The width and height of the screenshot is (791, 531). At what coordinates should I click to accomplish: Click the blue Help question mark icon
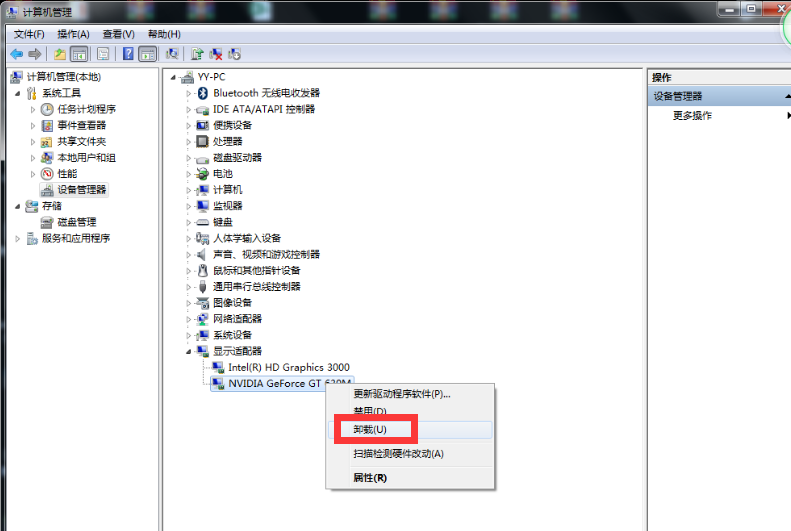[127, 54]
